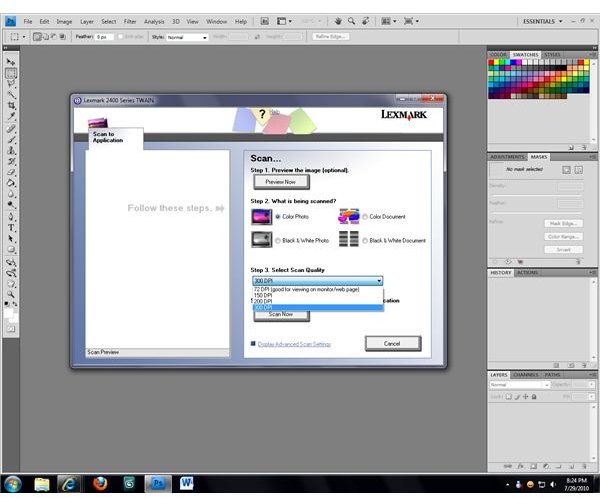Select the Lasso tool

coord(11,83)
